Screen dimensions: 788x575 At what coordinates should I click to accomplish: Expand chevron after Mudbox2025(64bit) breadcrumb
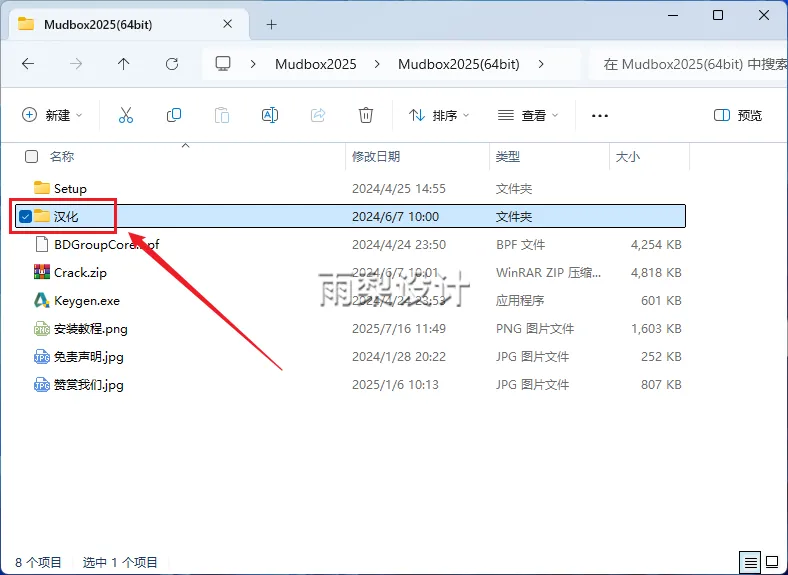pyautogui.click(x=541, y=64)
